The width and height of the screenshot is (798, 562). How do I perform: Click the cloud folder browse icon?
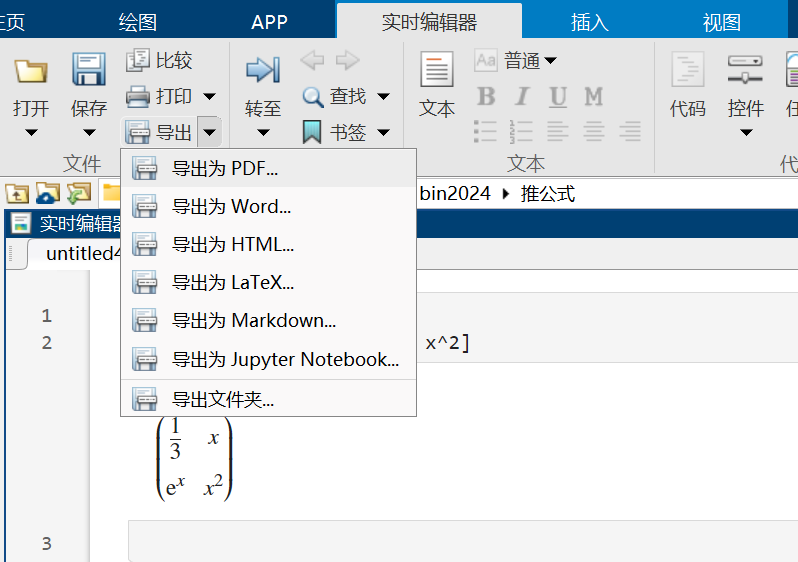click(x=48, y=193)
